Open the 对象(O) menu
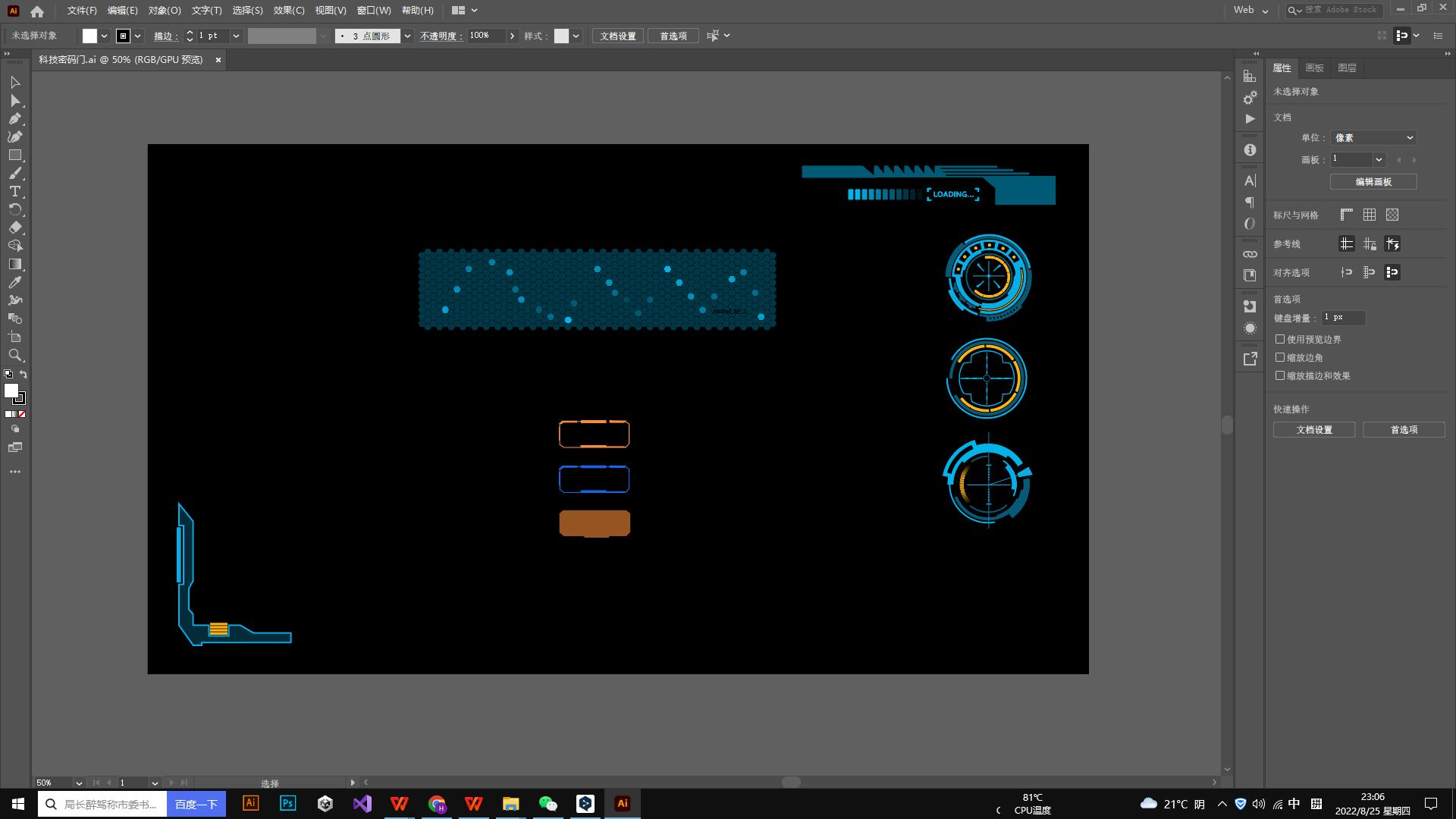 165,11
